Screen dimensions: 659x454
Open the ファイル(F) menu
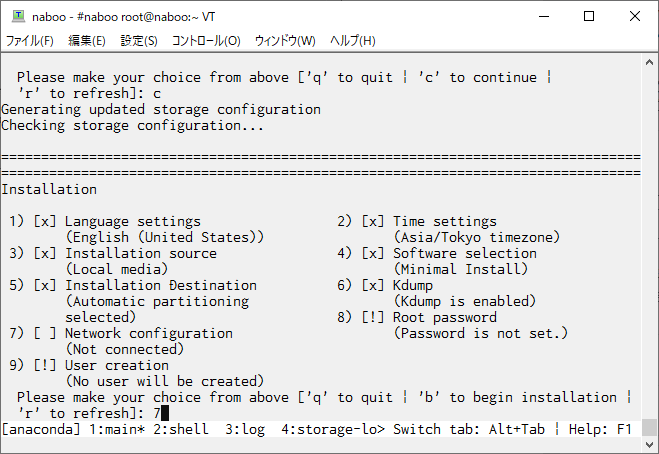point(30,41)
